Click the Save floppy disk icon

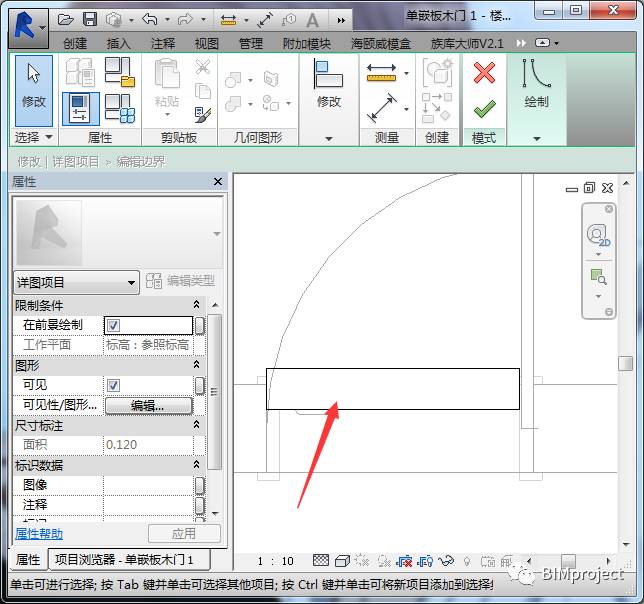tap(90, 19)
